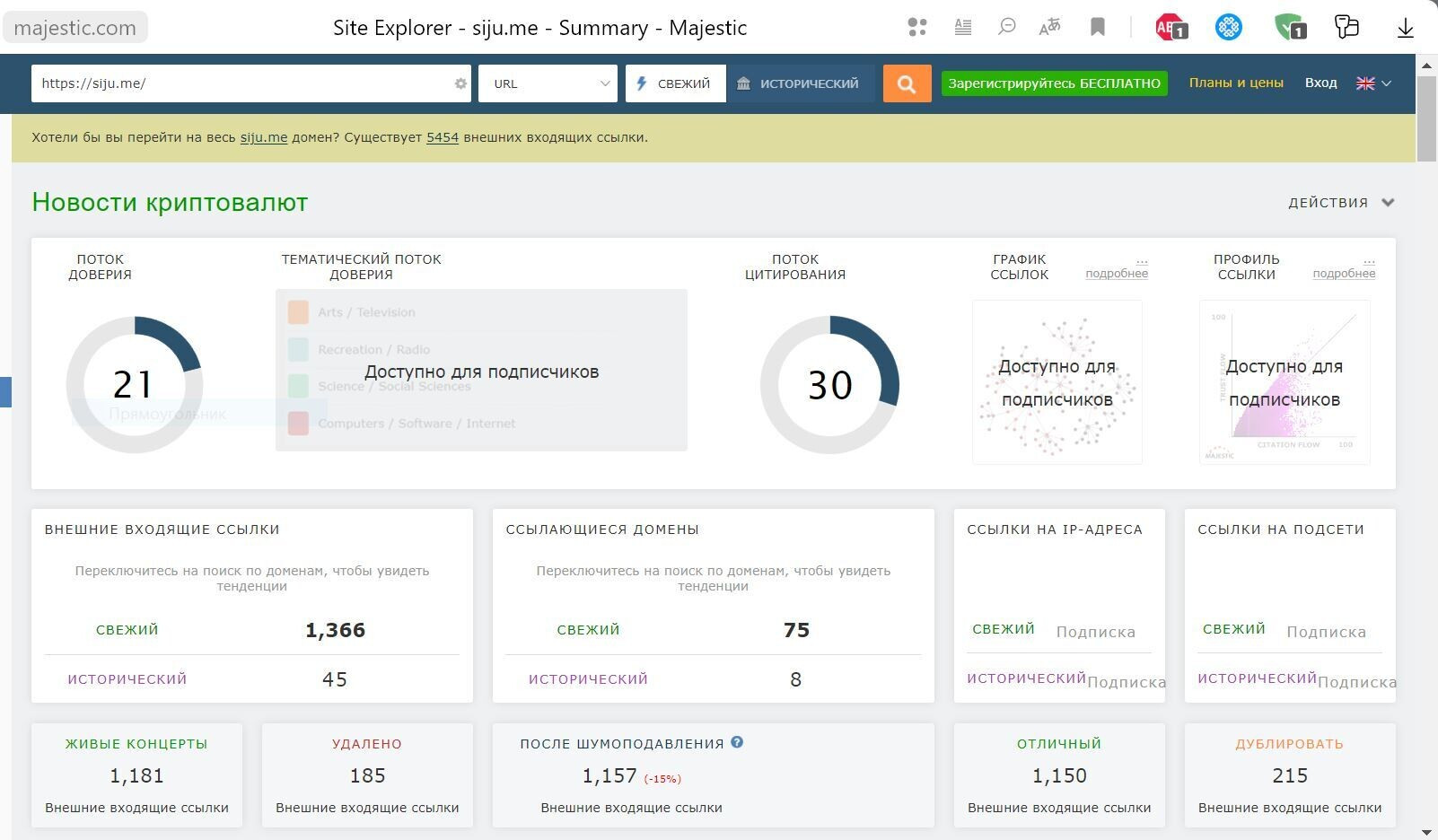
Task: Click the orange search magnifier button
Action: click(x=907, y=83)
